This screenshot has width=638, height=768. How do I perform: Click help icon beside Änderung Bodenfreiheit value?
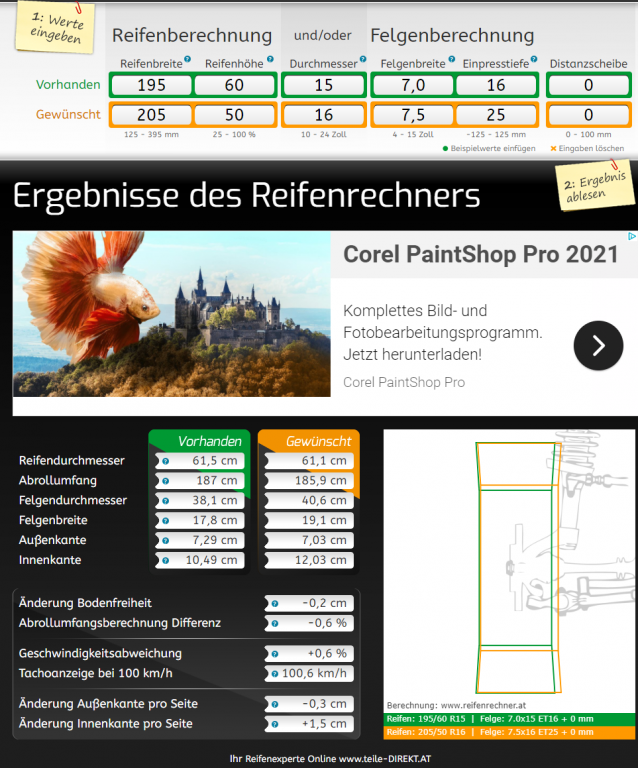(x=274, y=604)
